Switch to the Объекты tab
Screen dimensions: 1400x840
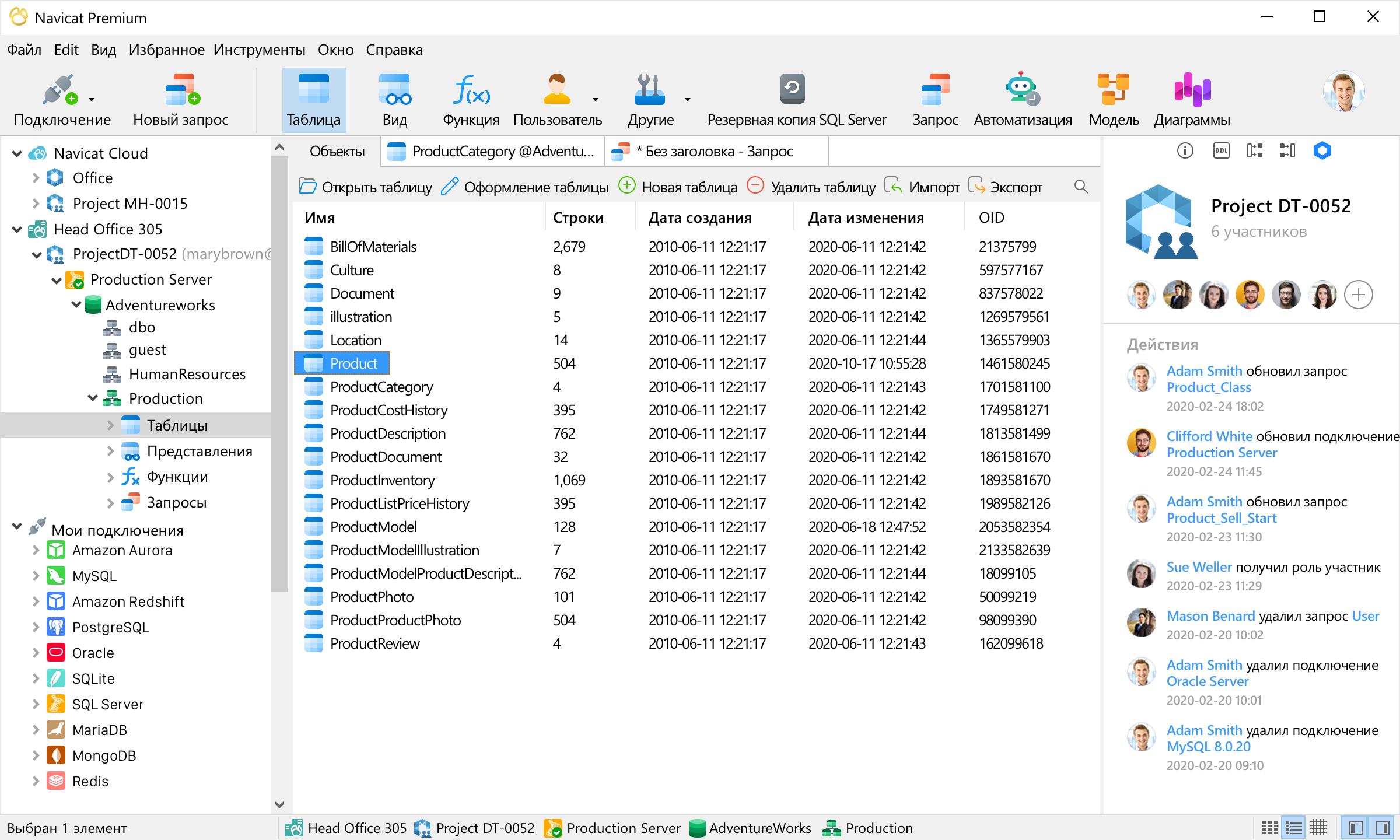pos(337,152)
